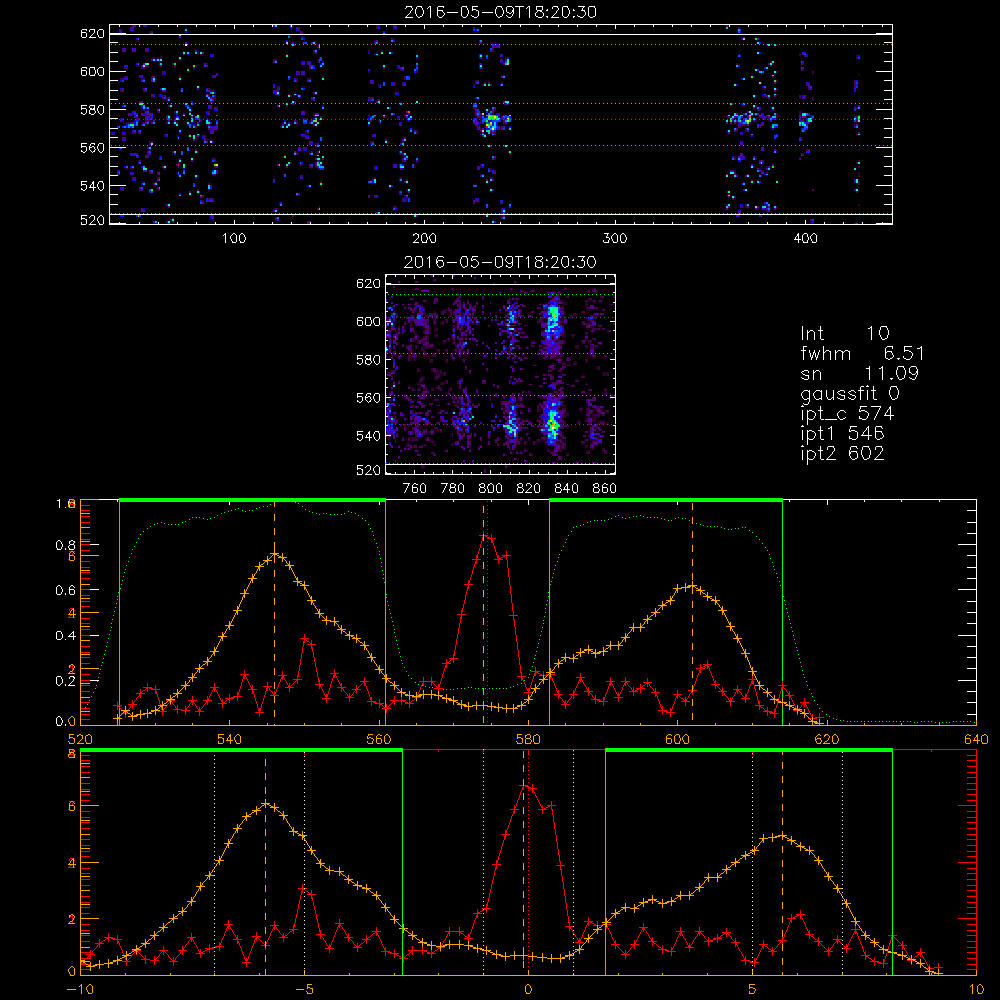Click the -5 x-axis label of the bottom plot
The image size is (1000, 1000).
coord(305,990)
